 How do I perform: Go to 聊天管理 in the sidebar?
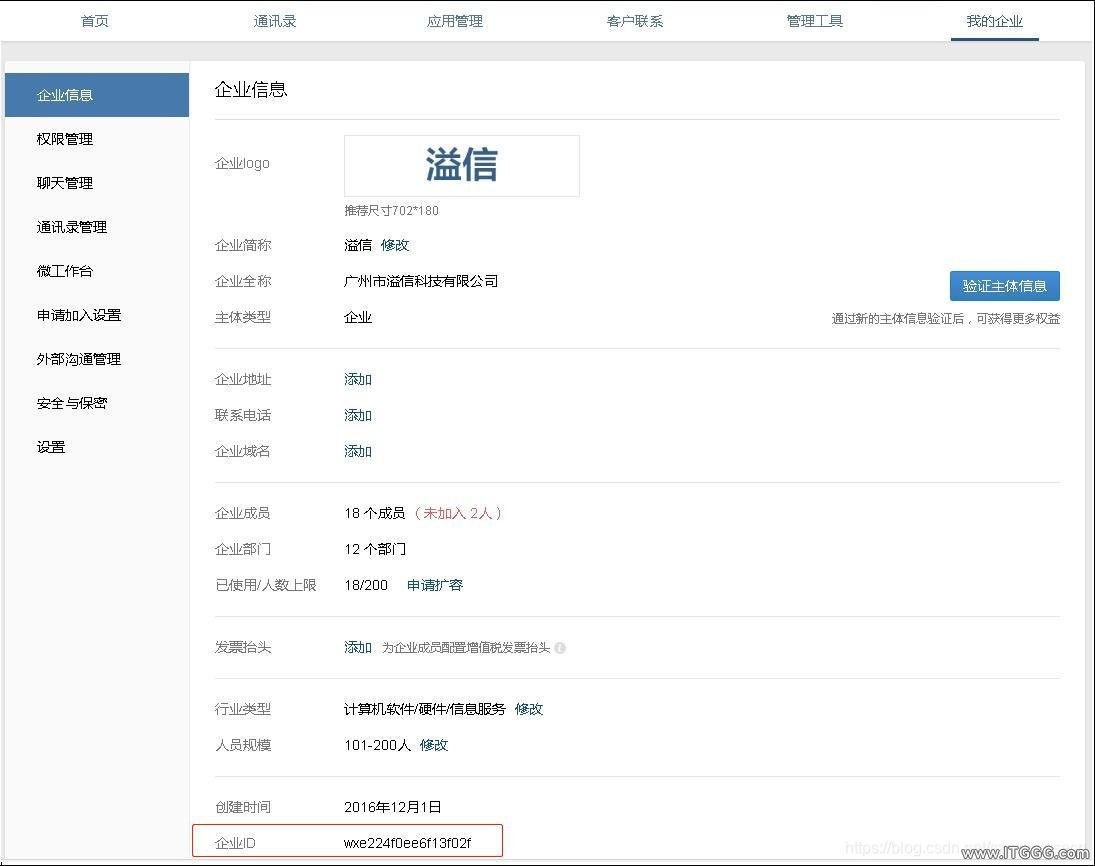point(65,183)
